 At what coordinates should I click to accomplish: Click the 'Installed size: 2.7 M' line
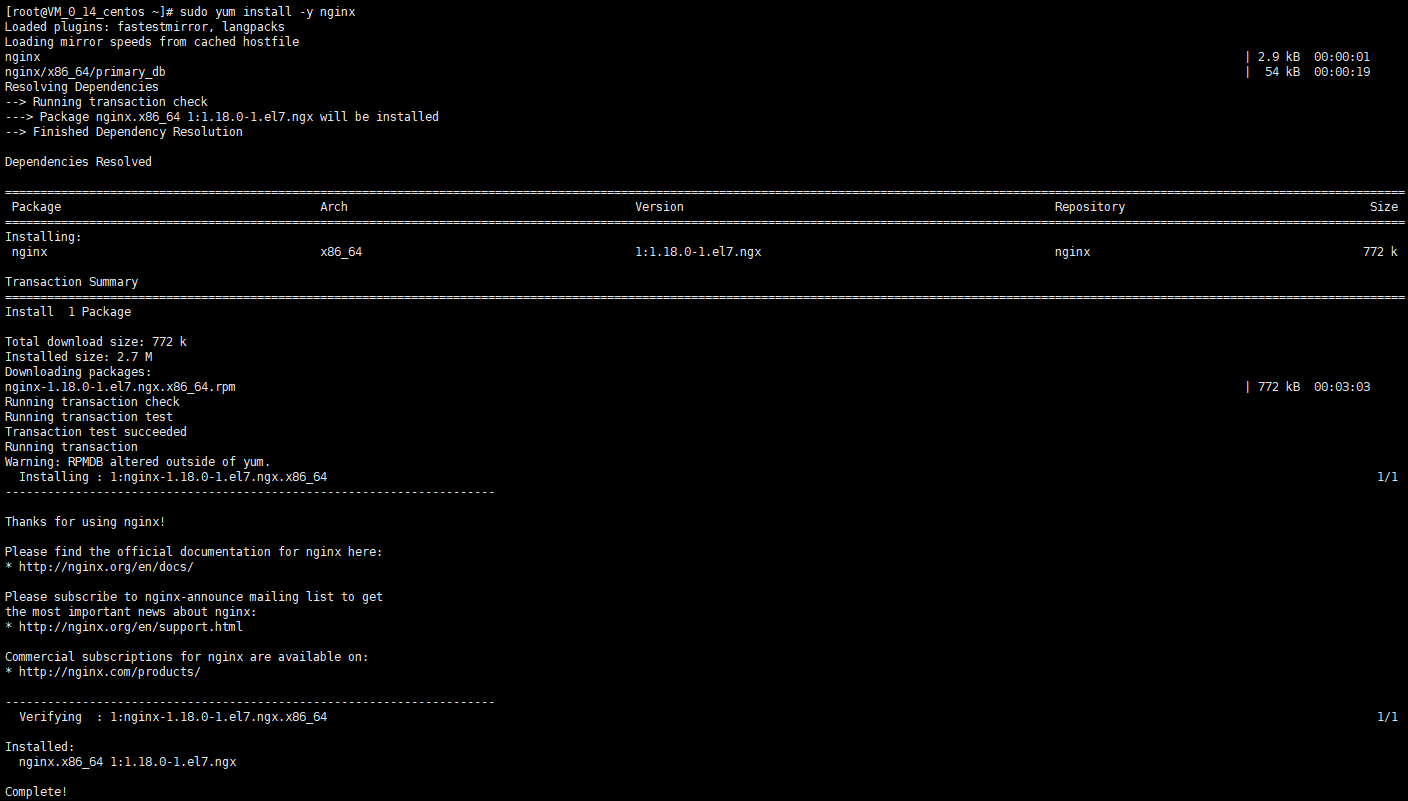[x=78, y=357]
